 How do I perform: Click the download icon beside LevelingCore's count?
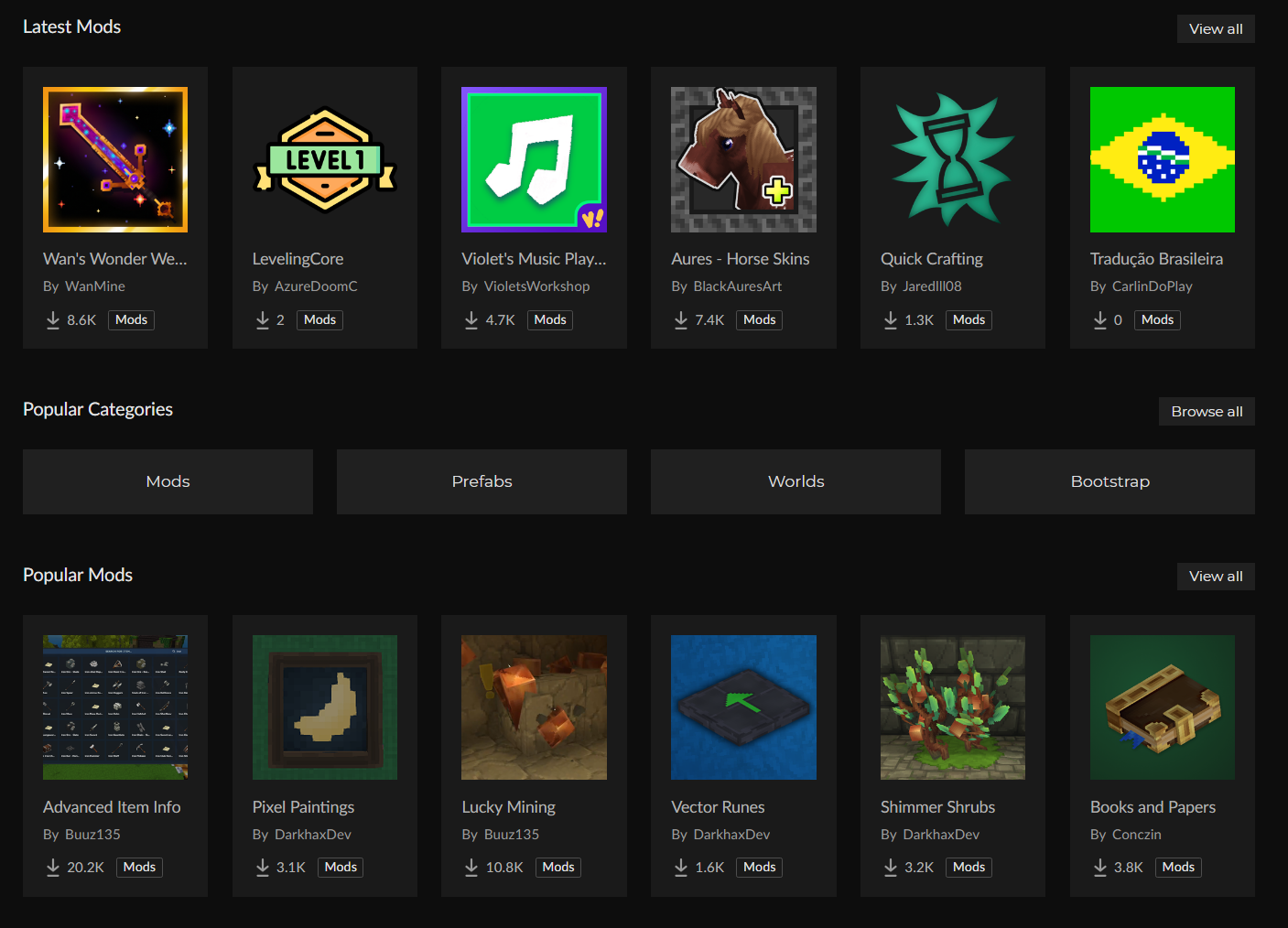click(x=262, y=320)
